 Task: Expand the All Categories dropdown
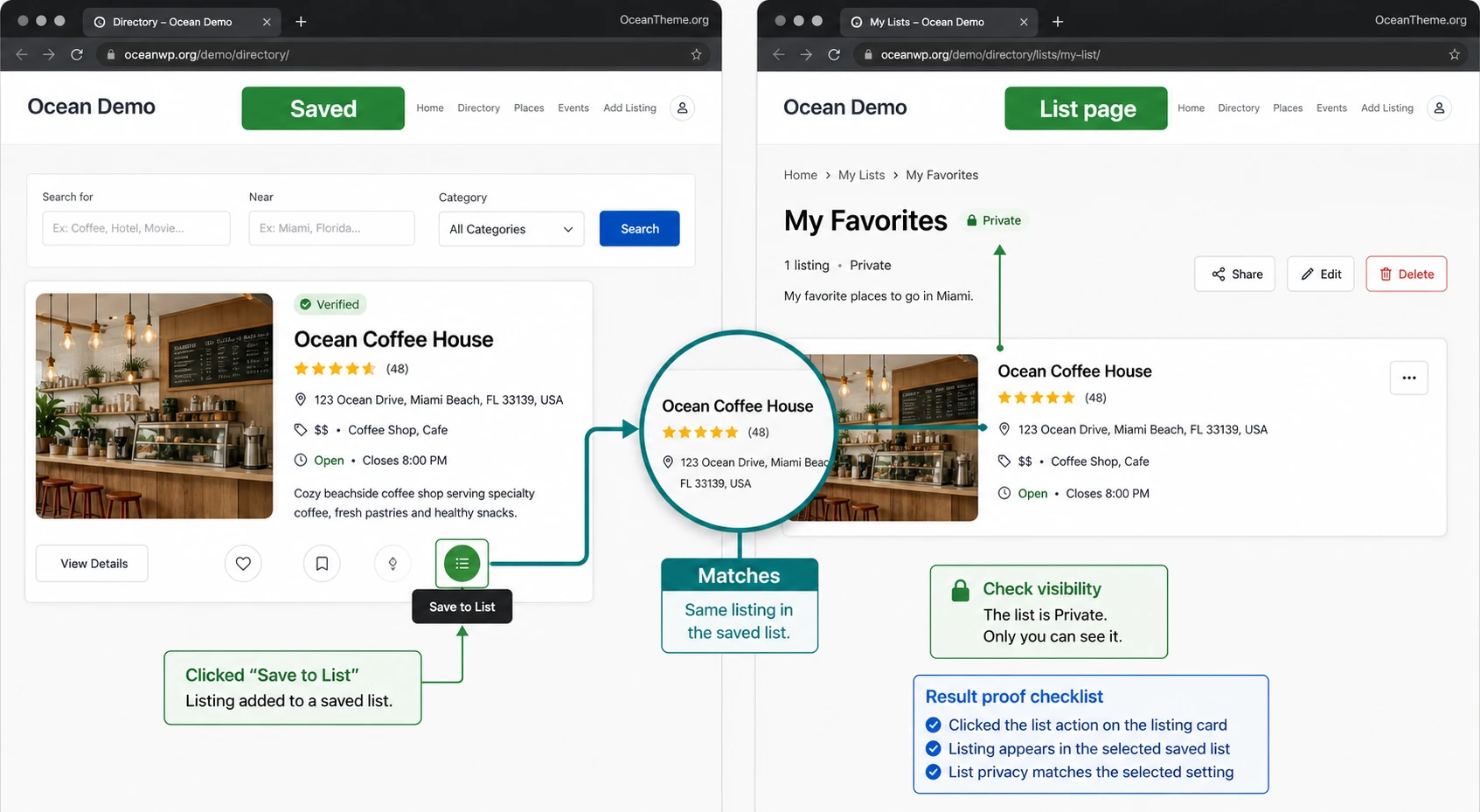(511, 229)
